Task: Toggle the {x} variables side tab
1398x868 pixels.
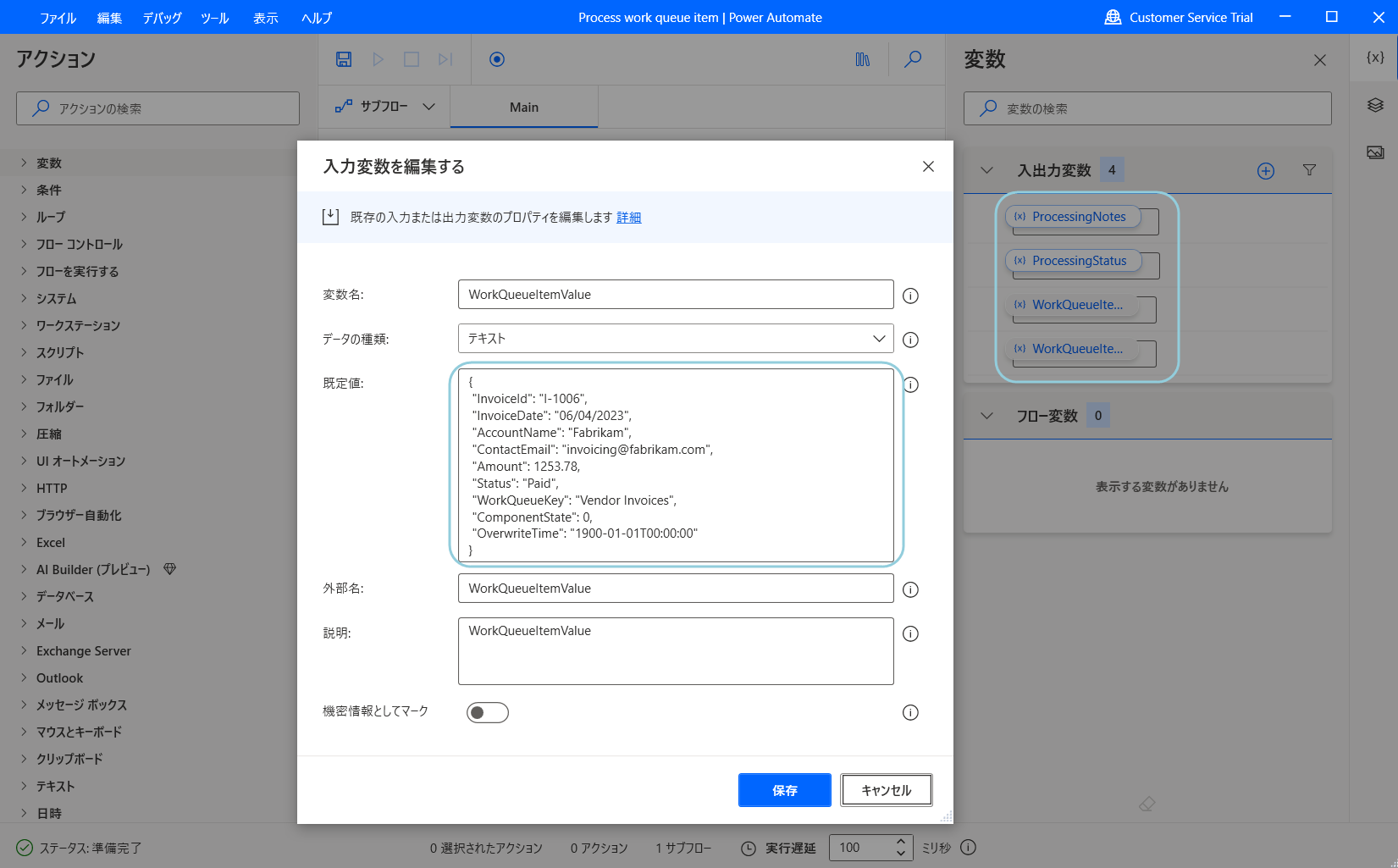Action: [1375, 58]
